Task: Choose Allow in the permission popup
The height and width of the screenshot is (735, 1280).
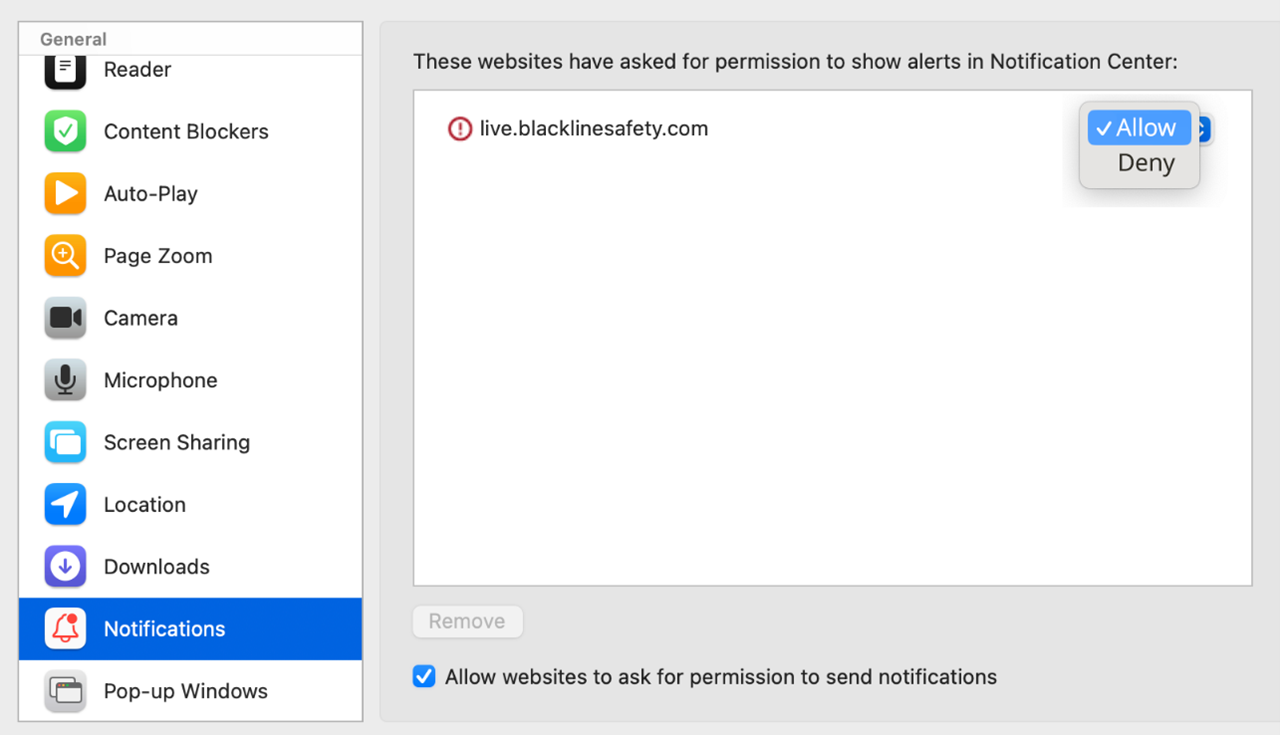Action: click(1138, 128)
